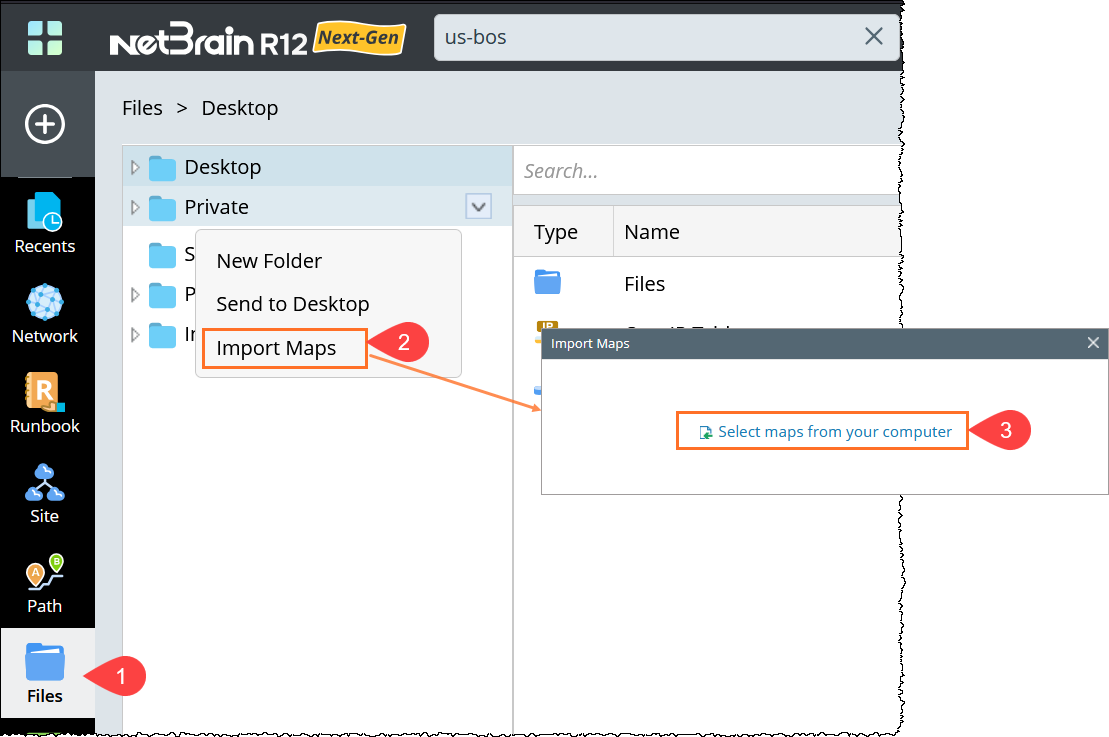Open the Files sidebar icon
1109x737 pixels.
tap(45, 672)
